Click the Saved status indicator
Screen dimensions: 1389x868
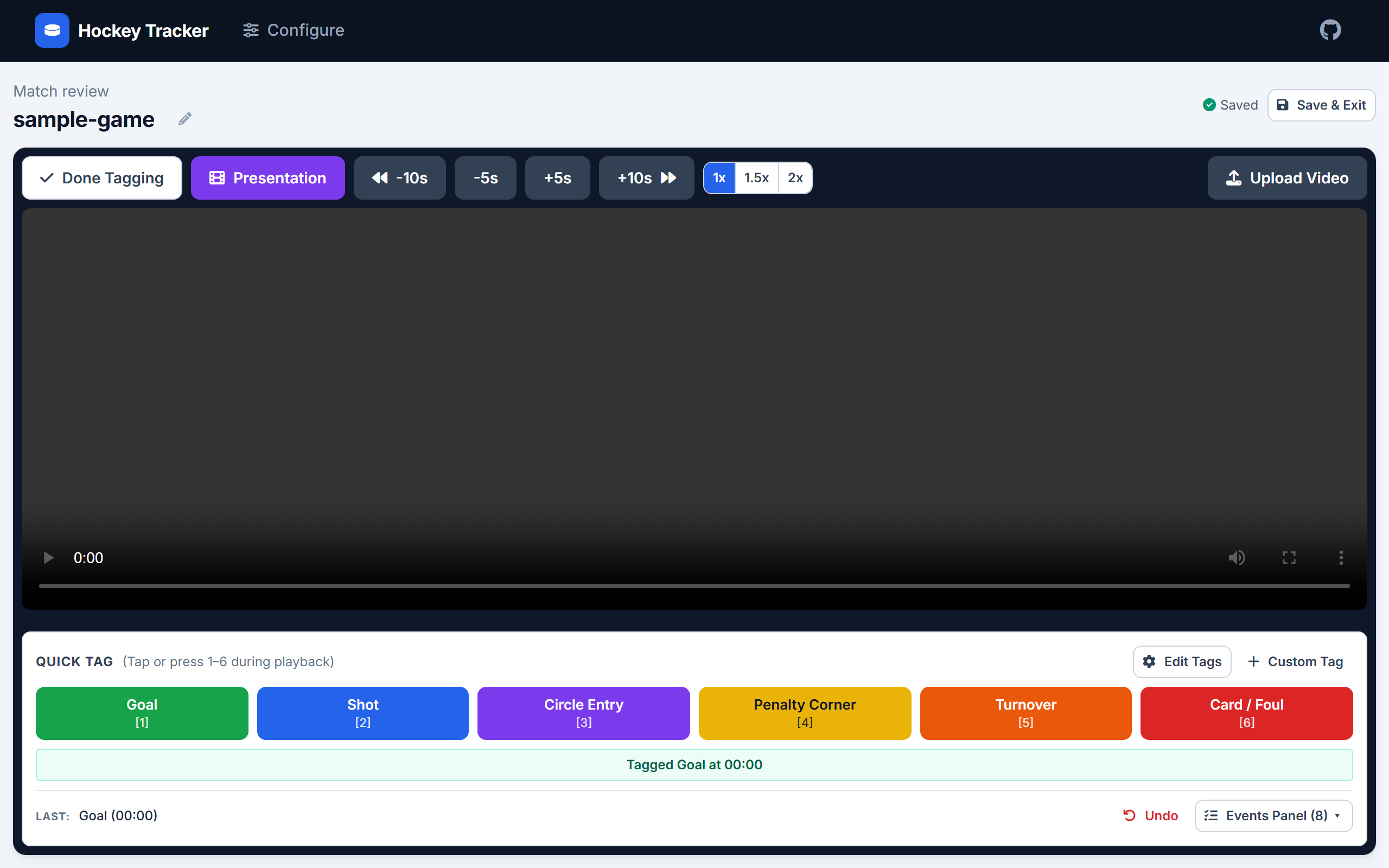tap(1230, 105)
